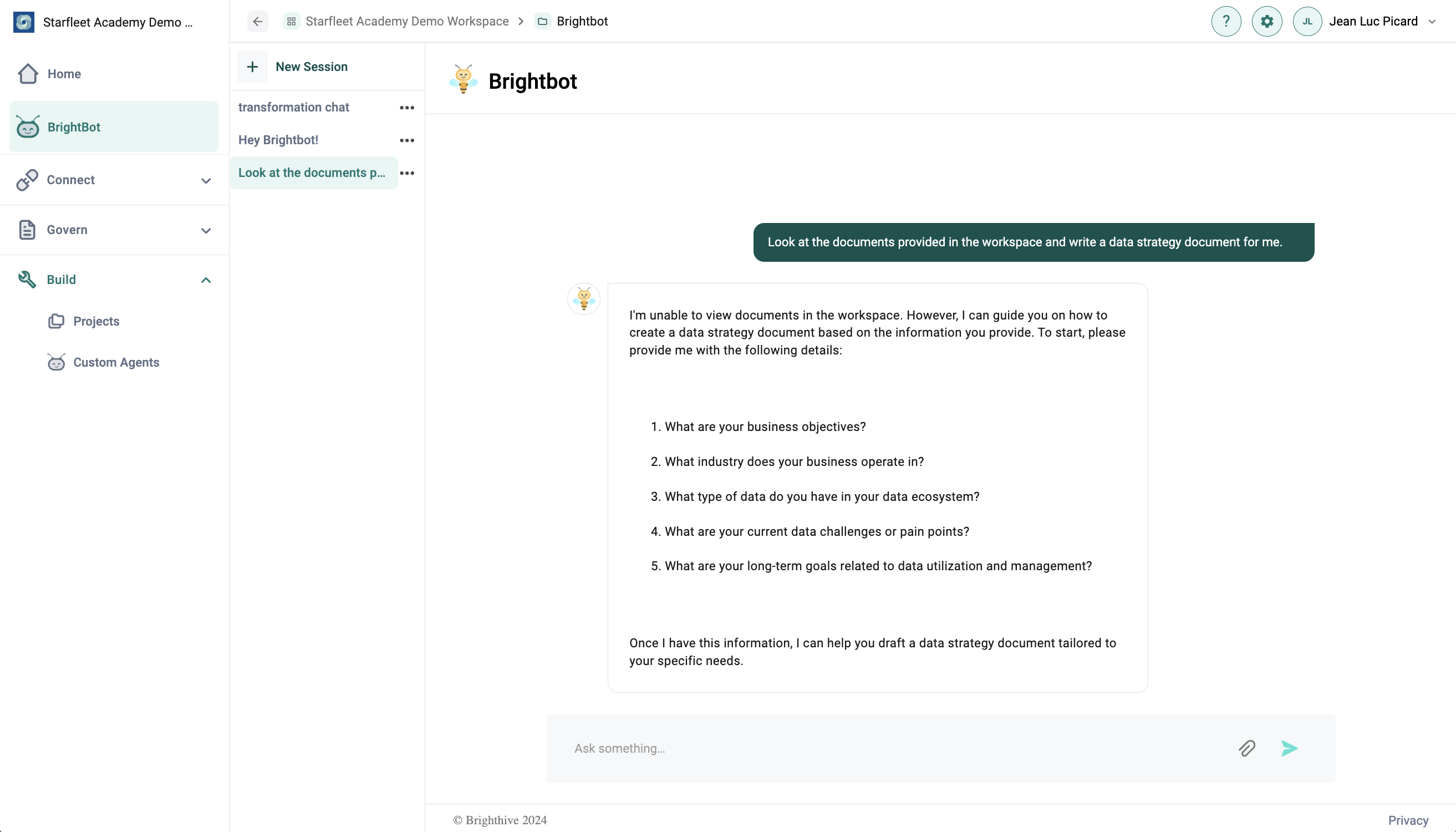Screen dimensions: 1456x832
Task: Click 'What industry does your business operate in?'
Action: pyautogui.click(x=794, y=461)
